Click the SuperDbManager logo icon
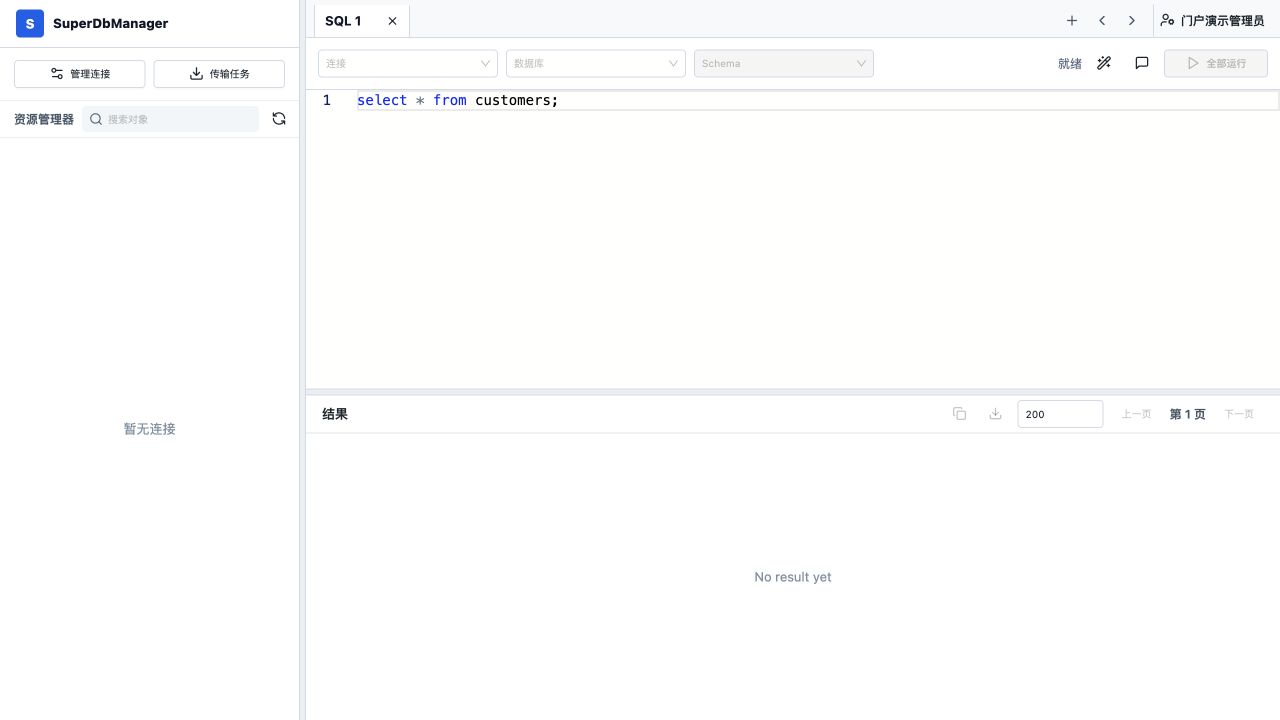 pos(30,23)
